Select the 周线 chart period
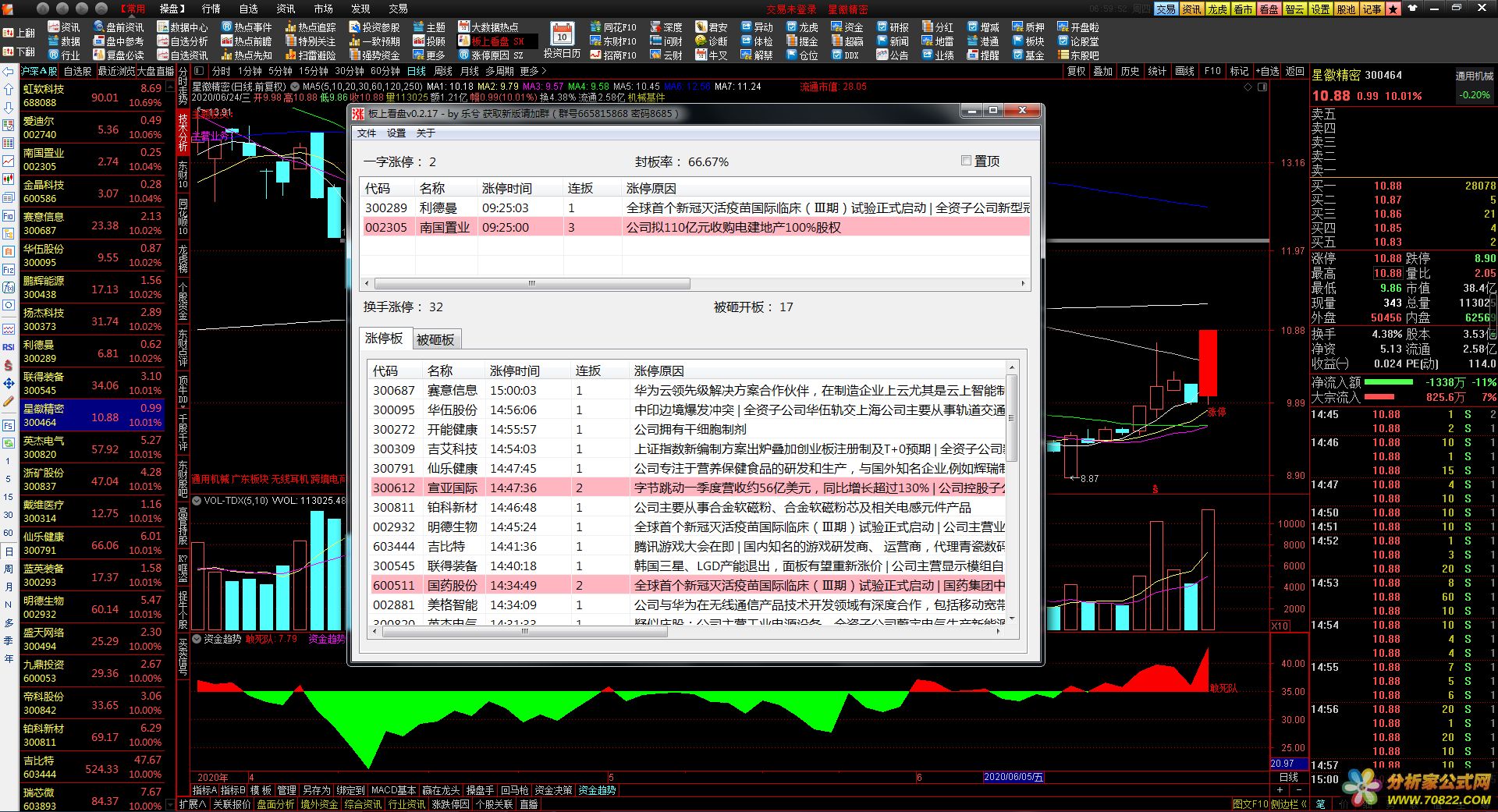Screen dimensions: 1498x812 442,71
